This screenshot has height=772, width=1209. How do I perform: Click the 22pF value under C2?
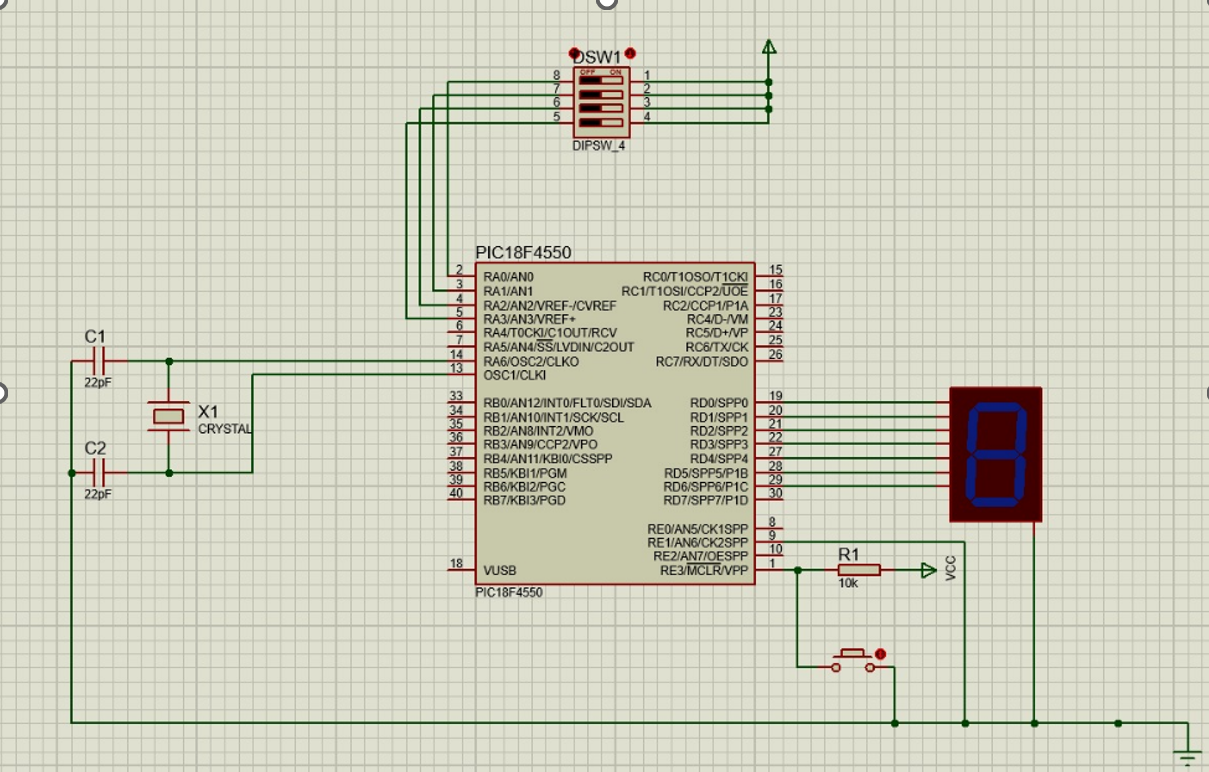pos(98,494)
